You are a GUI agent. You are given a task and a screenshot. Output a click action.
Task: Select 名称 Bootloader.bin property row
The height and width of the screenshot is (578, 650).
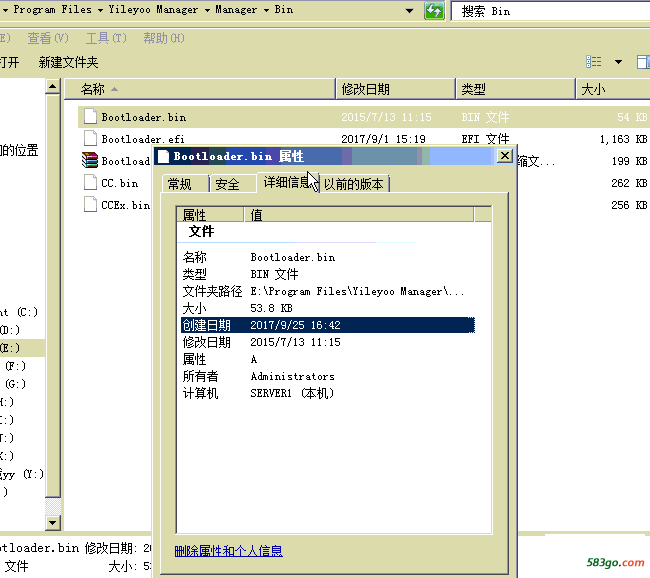point(327,257)
